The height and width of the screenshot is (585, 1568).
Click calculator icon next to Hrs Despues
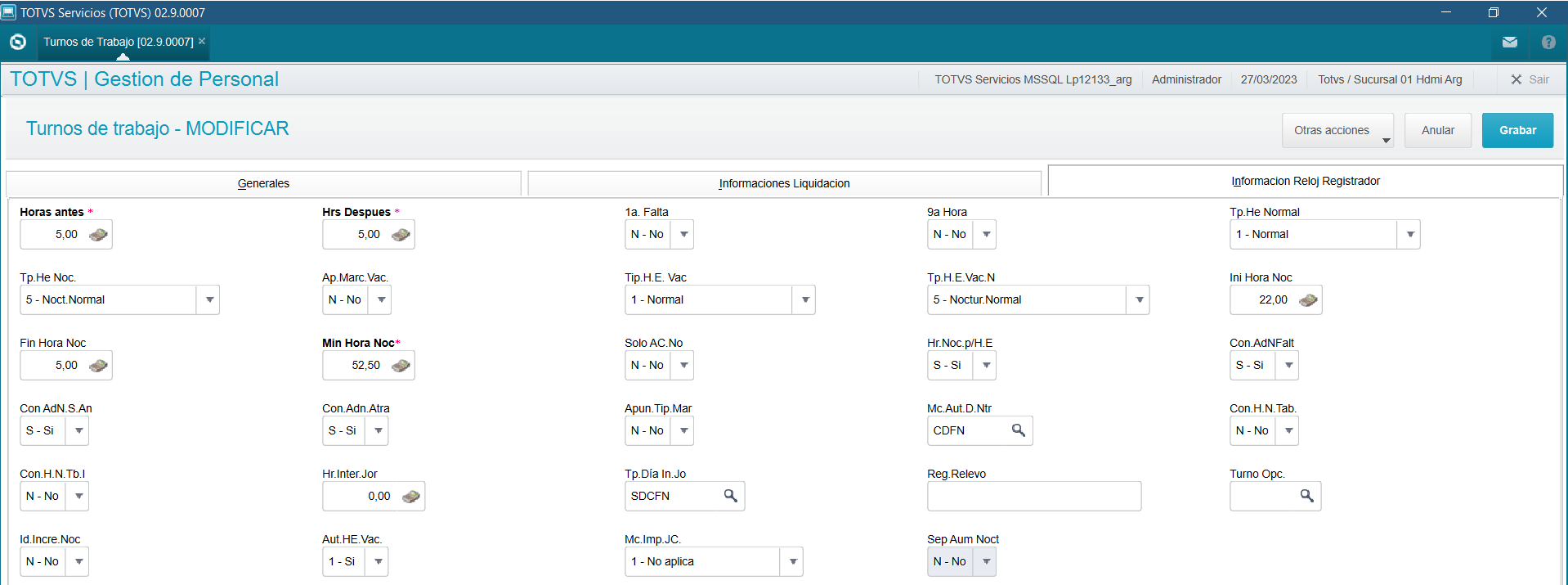coord(401,235)
